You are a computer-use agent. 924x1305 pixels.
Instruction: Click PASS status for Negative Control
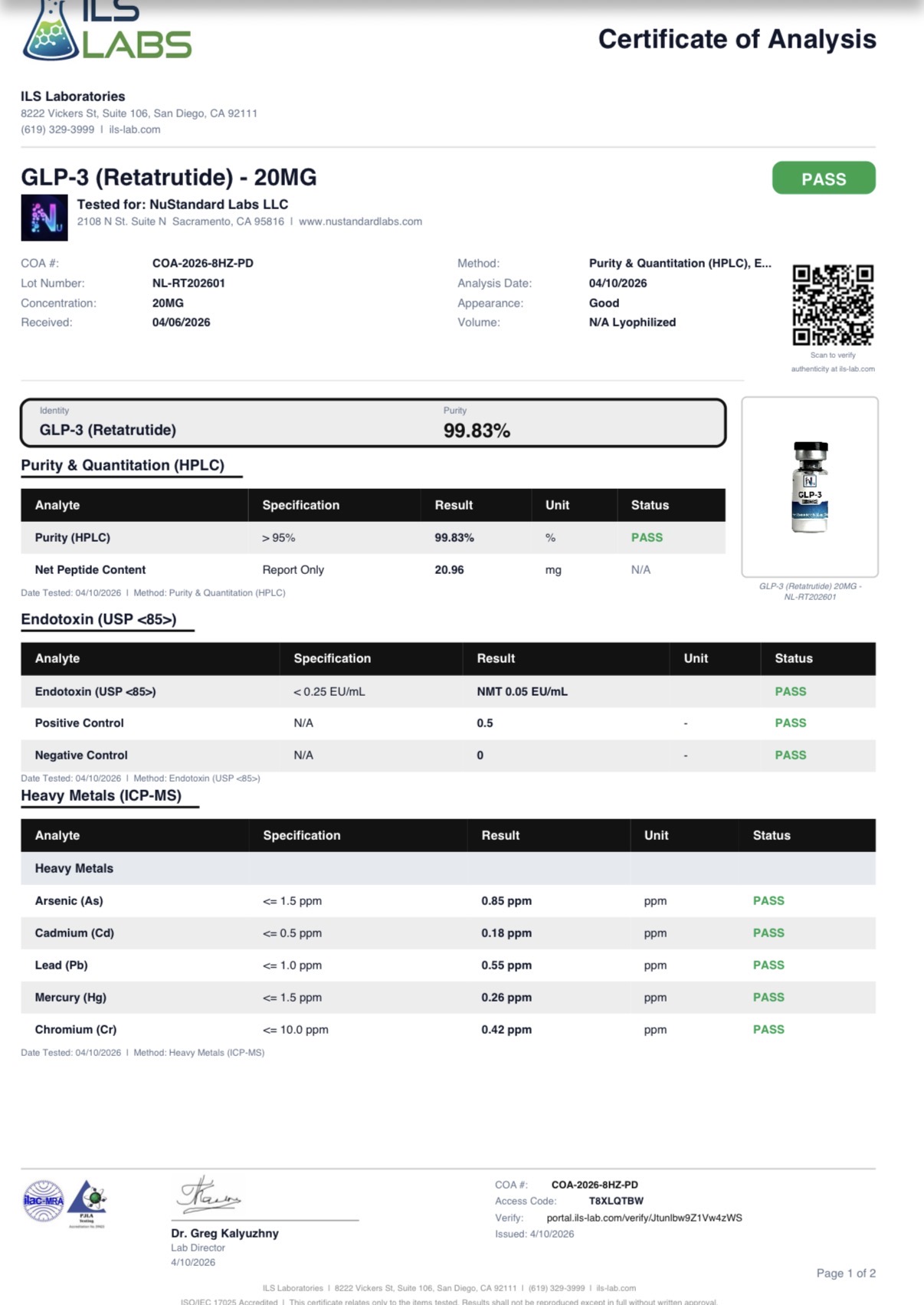[790, 755]
